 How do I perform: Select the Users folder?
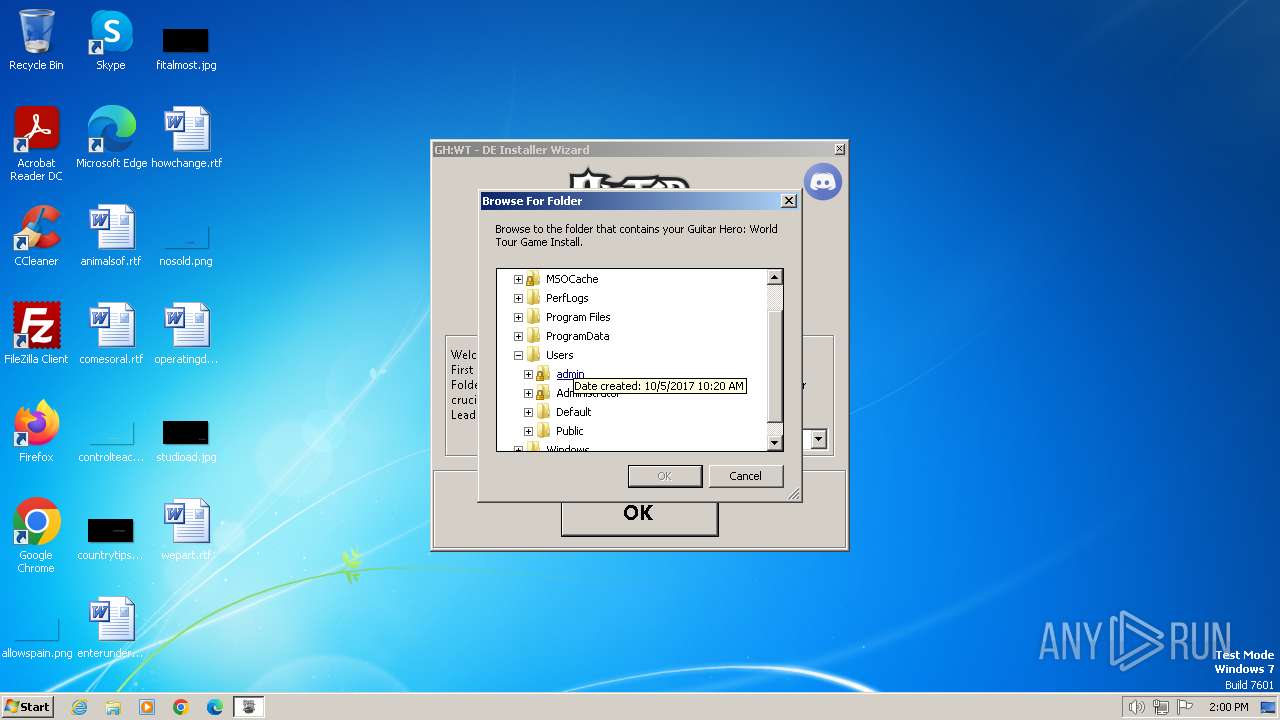[x=559, y=355]
